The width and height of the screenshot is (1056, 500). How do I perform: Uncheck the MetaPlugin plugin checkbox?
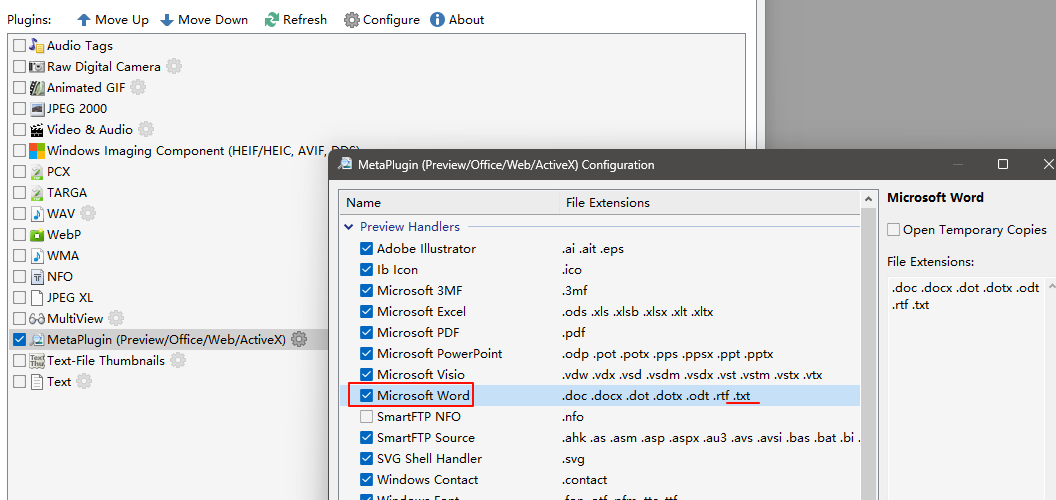[x=19, y=339]
